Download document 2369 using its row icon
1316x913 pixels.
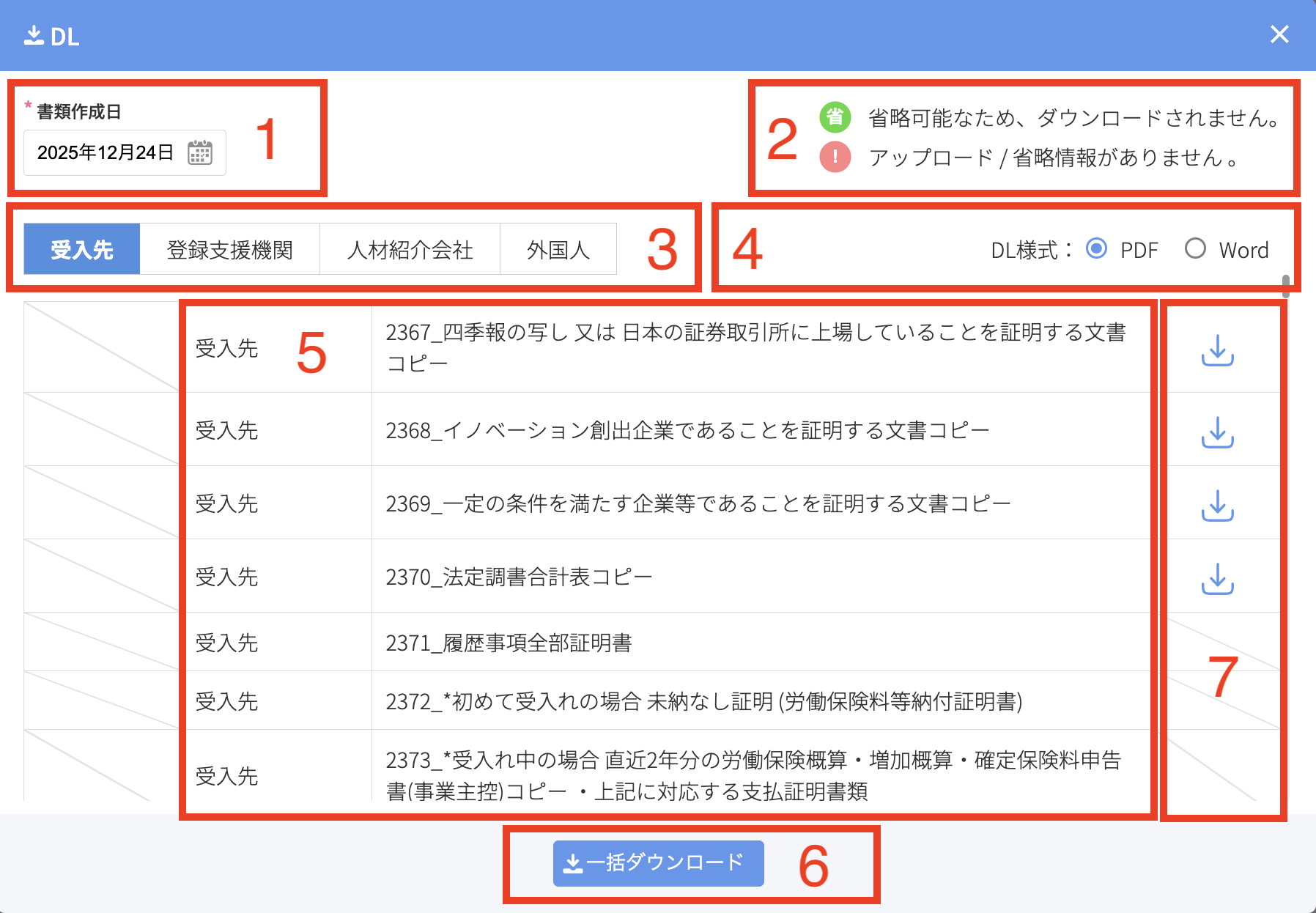point(1217,505)
